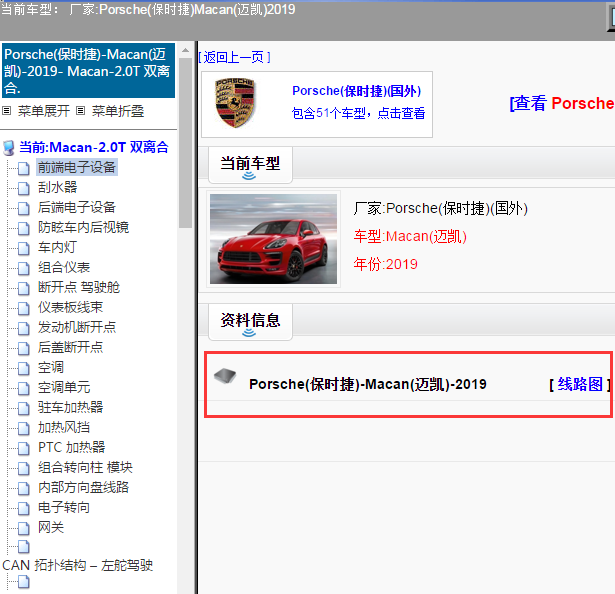Click the document icon beside 发动机断开点
Screen dimensions: 615x594
[24, 328]
